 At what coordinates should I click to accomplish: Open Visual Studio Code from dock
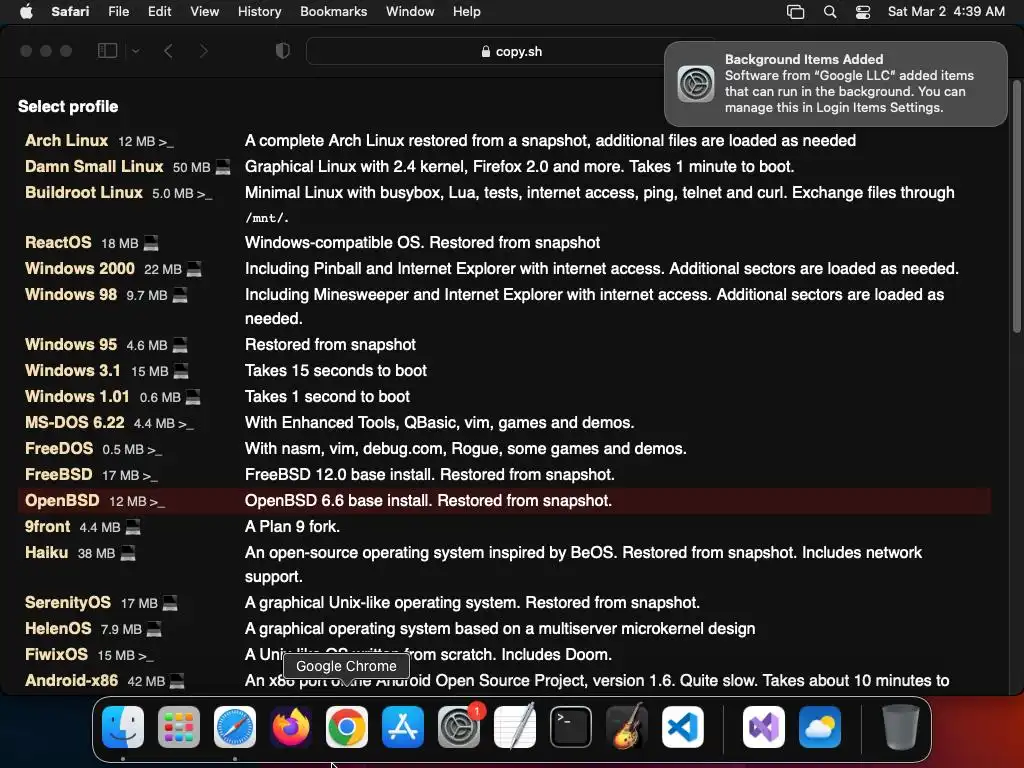pyautogui.click(x=683, y=727)
